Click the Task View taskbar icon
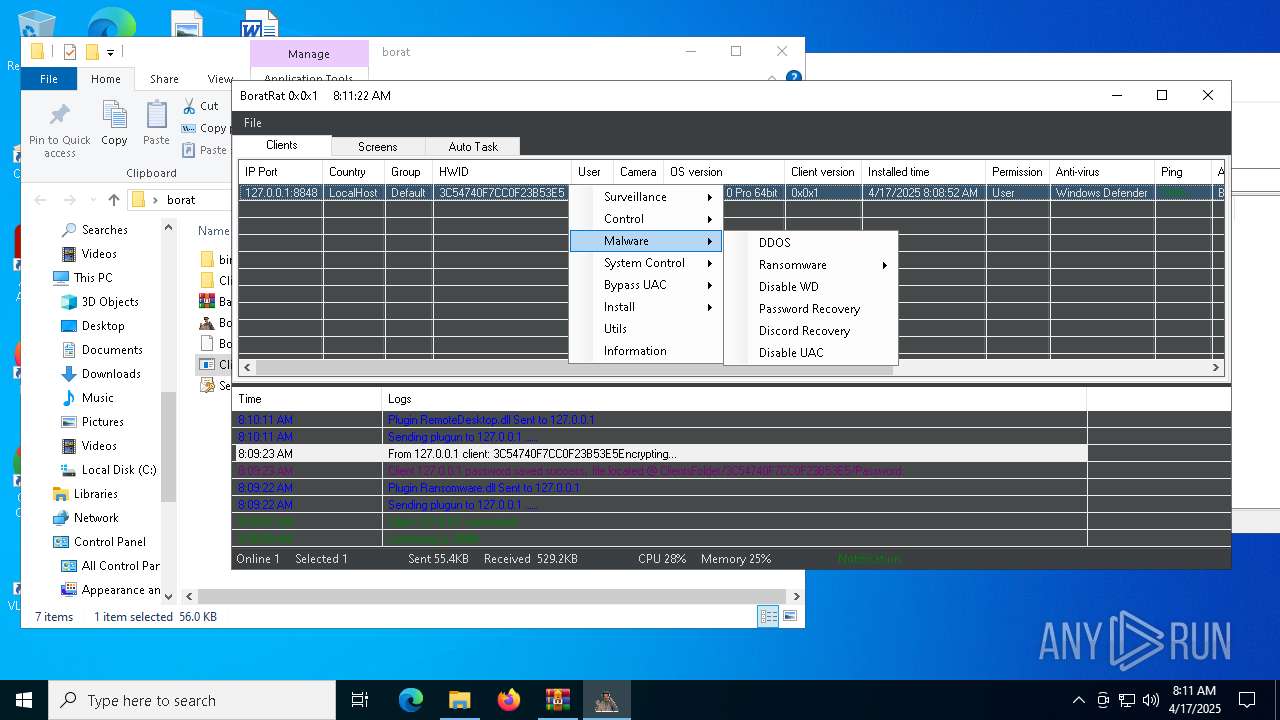 [360, 700]
